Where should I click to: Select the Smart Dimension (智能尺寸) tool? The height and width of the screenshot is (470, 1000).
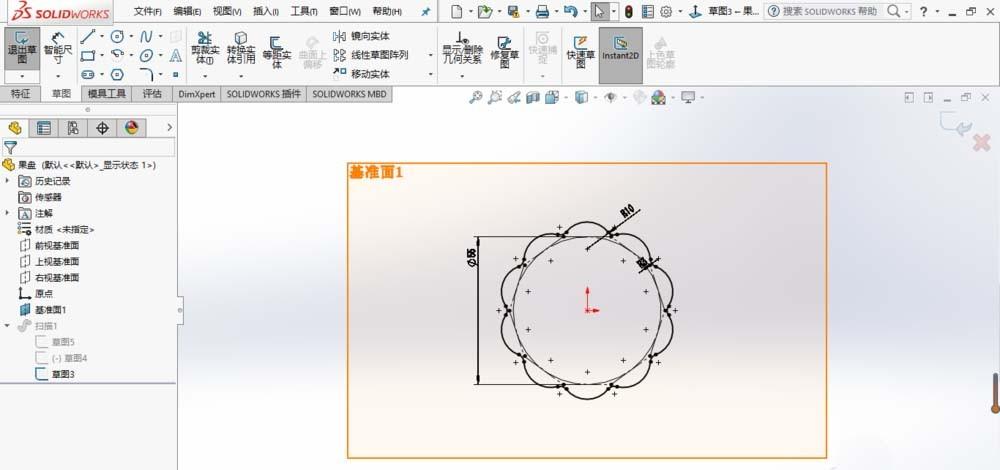(58, 48)
